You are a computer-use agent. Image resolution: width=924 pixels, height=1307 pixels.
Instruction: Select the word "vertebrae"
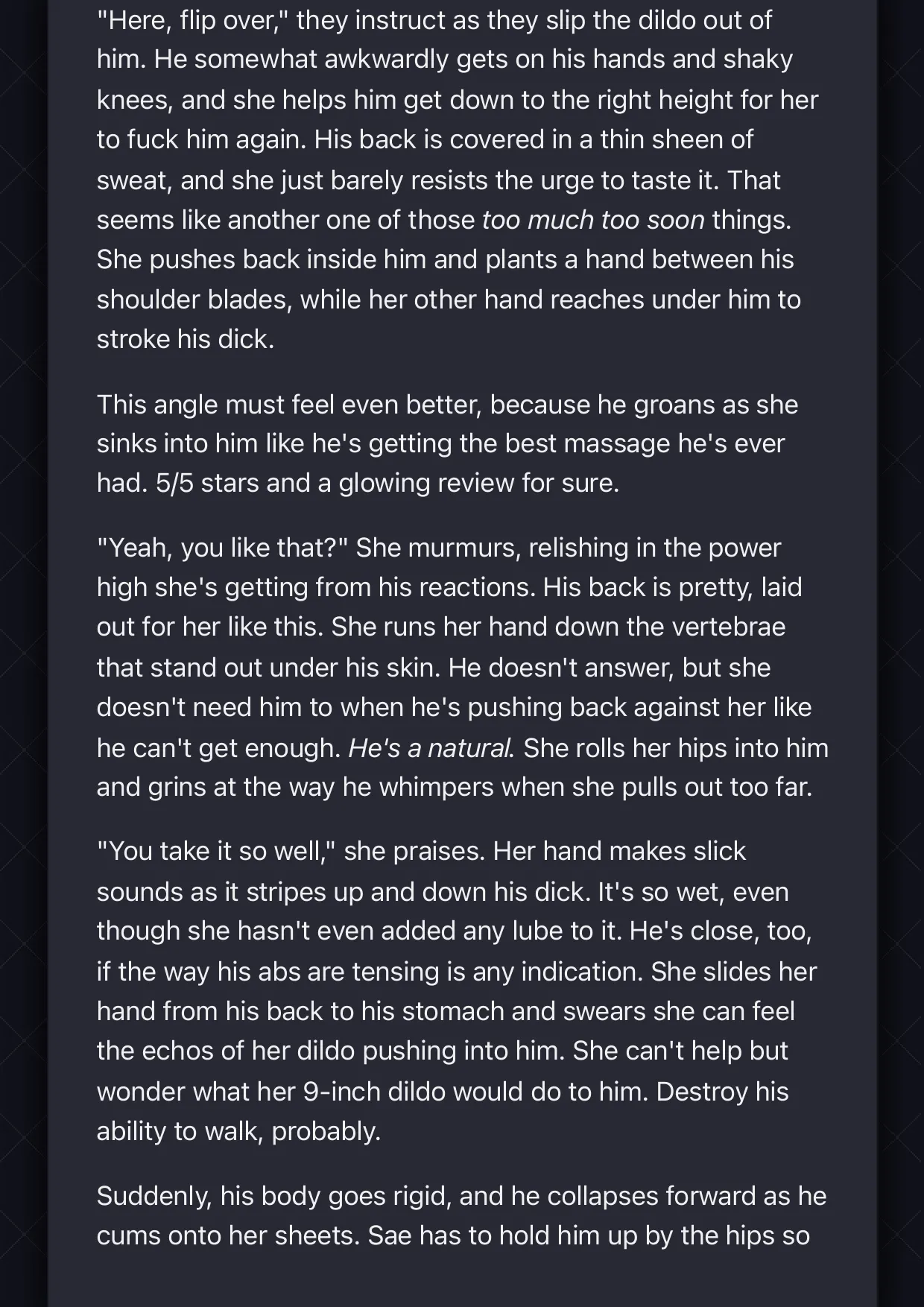(728, 627)
